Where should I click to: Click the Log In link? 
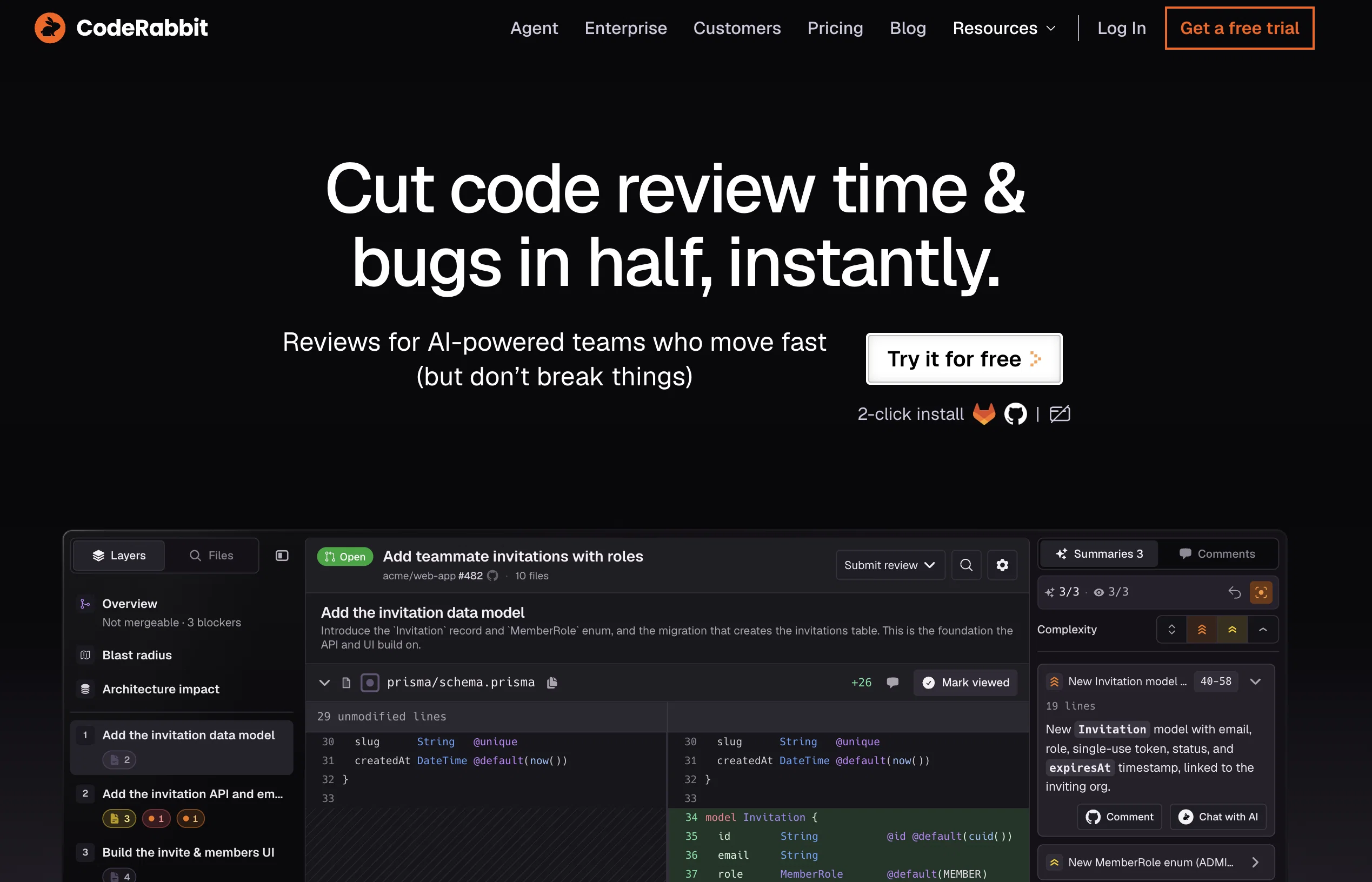pyautogui.click(x=1121, y=28)
